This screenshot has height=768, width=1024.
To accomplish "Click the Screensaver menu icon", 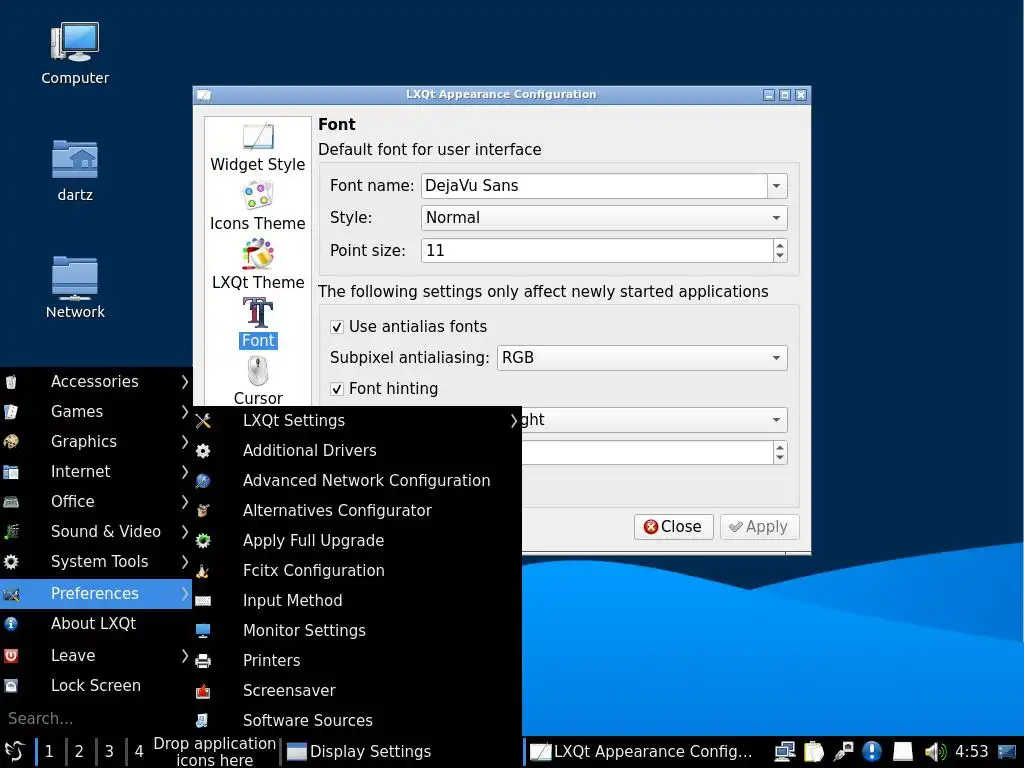I will [x=203, y=691].
